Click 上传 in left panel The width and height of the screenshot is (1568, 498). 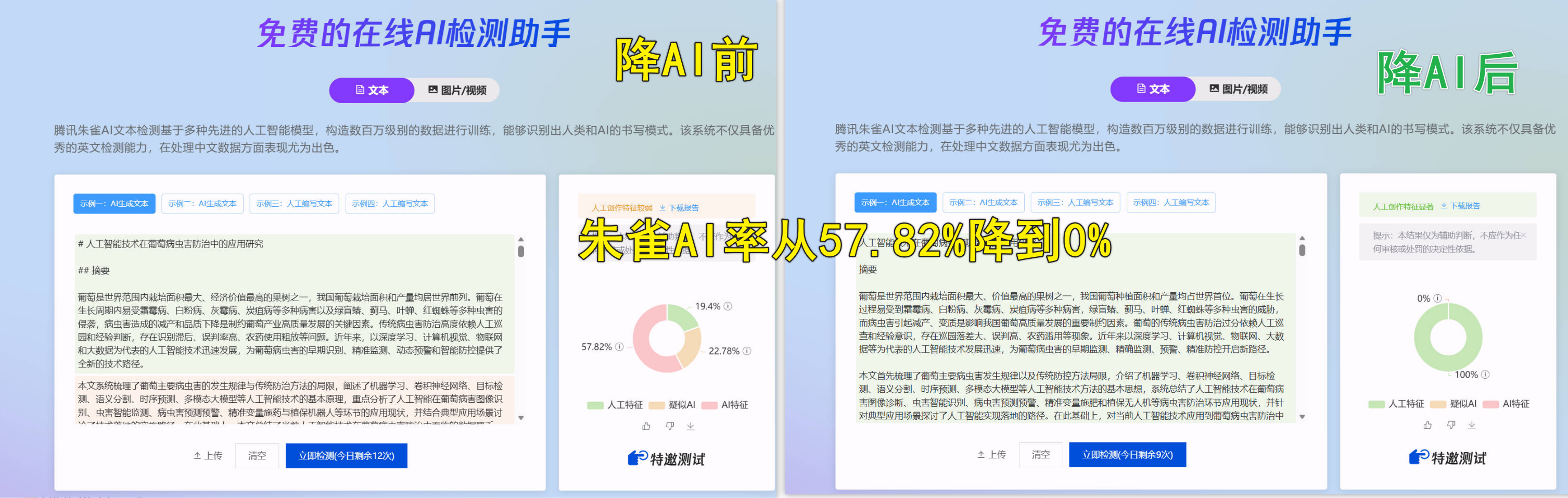208,455
